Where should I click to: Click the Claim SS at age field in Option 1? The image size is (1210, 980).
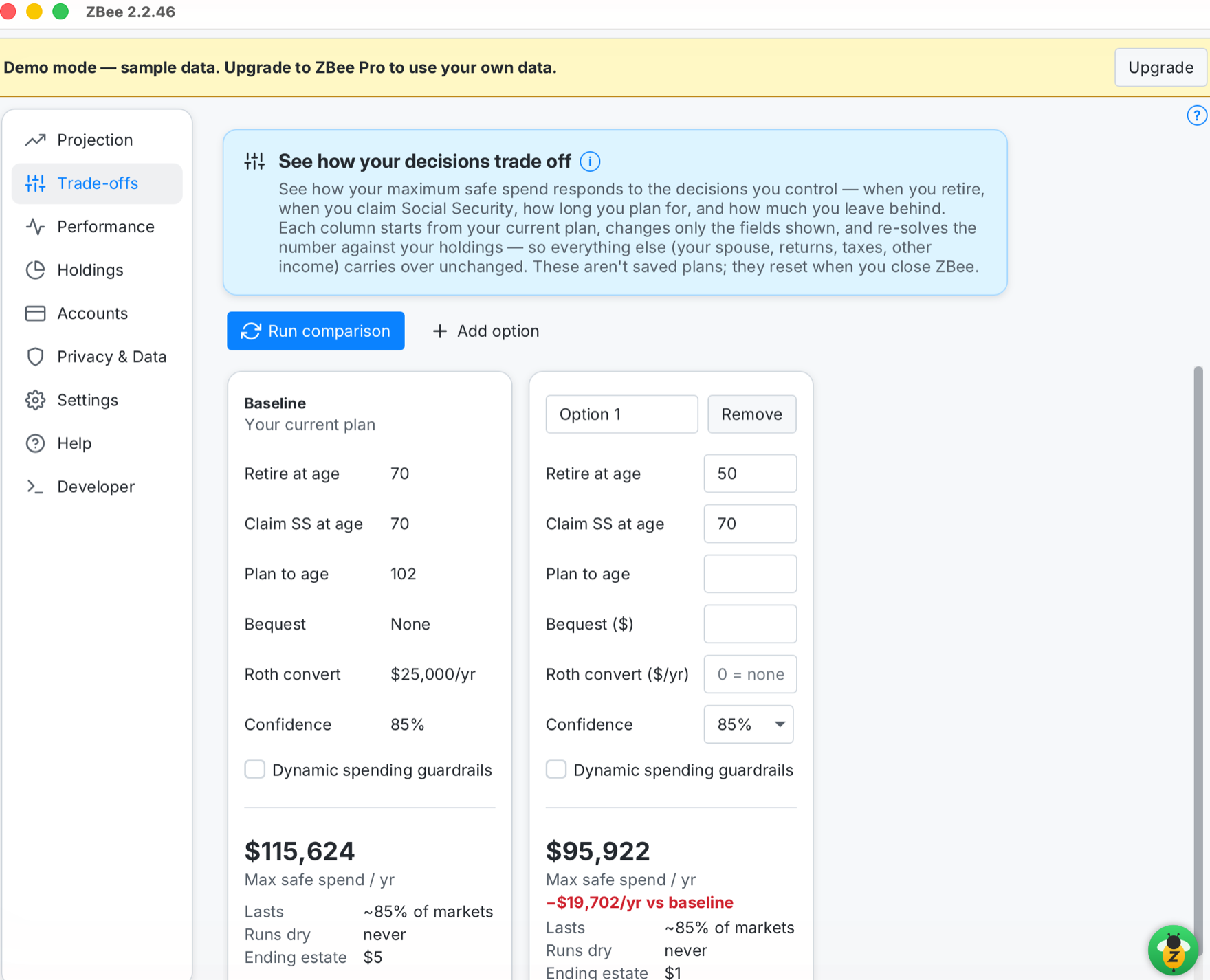pos(750,524)
